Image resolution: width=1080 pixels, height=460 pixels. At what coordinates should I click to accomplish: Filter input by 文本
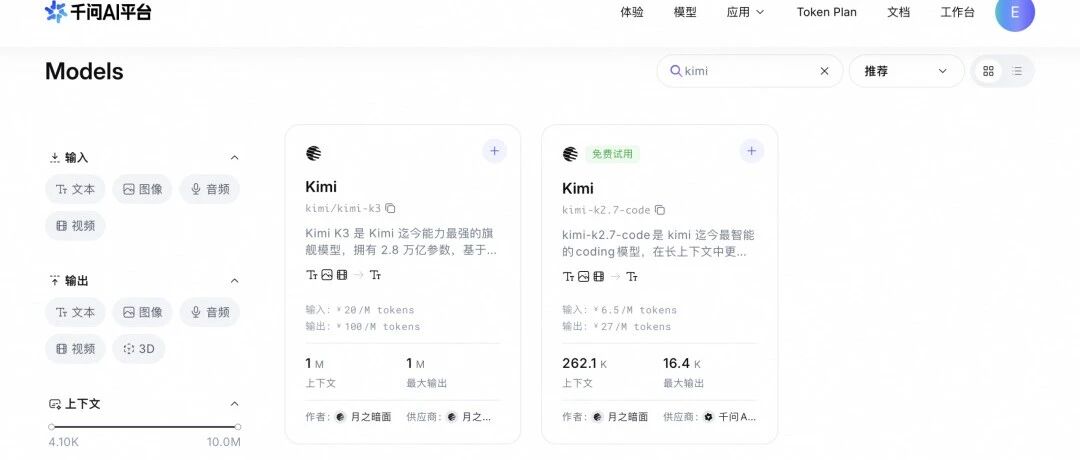pyautogui.click(x=75, y=189)
